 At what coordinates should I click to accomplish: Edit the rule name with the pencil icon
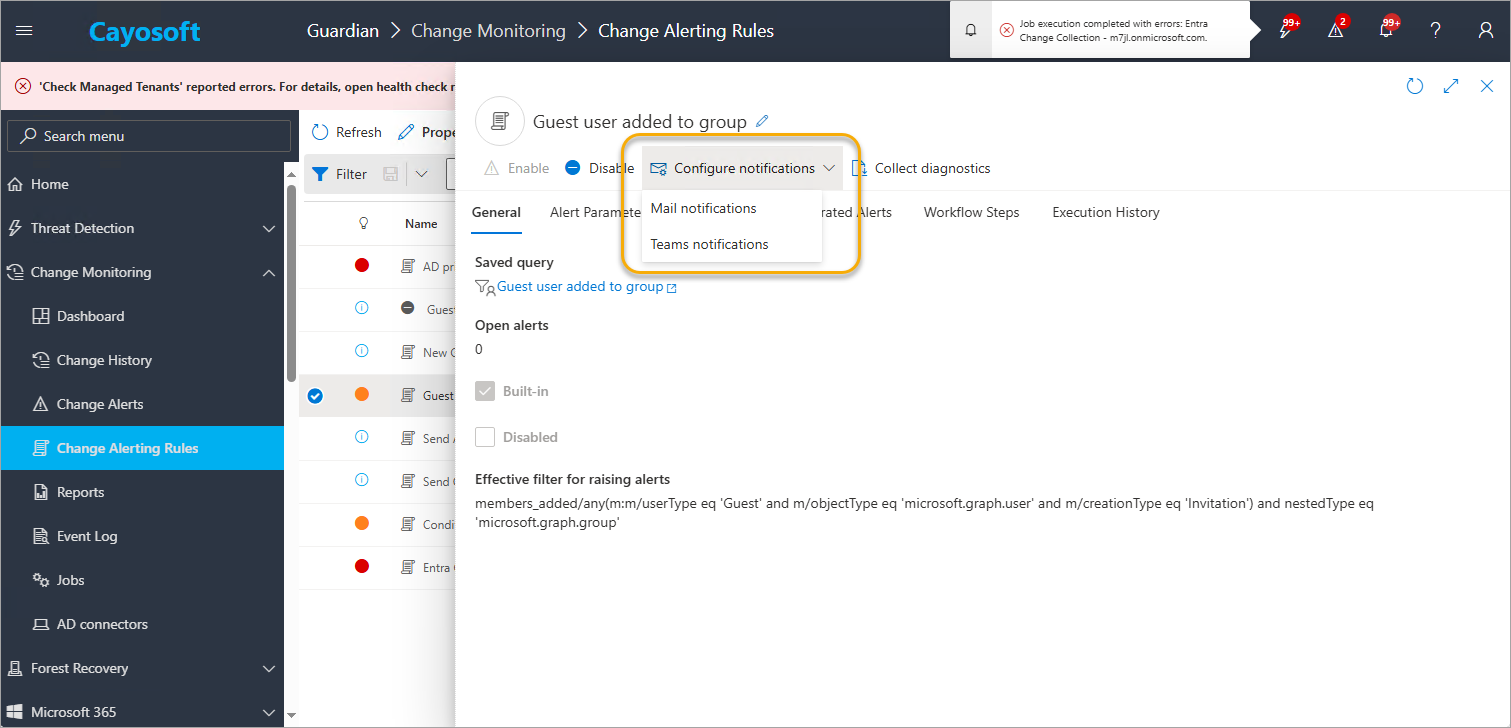tap(762, 120)
